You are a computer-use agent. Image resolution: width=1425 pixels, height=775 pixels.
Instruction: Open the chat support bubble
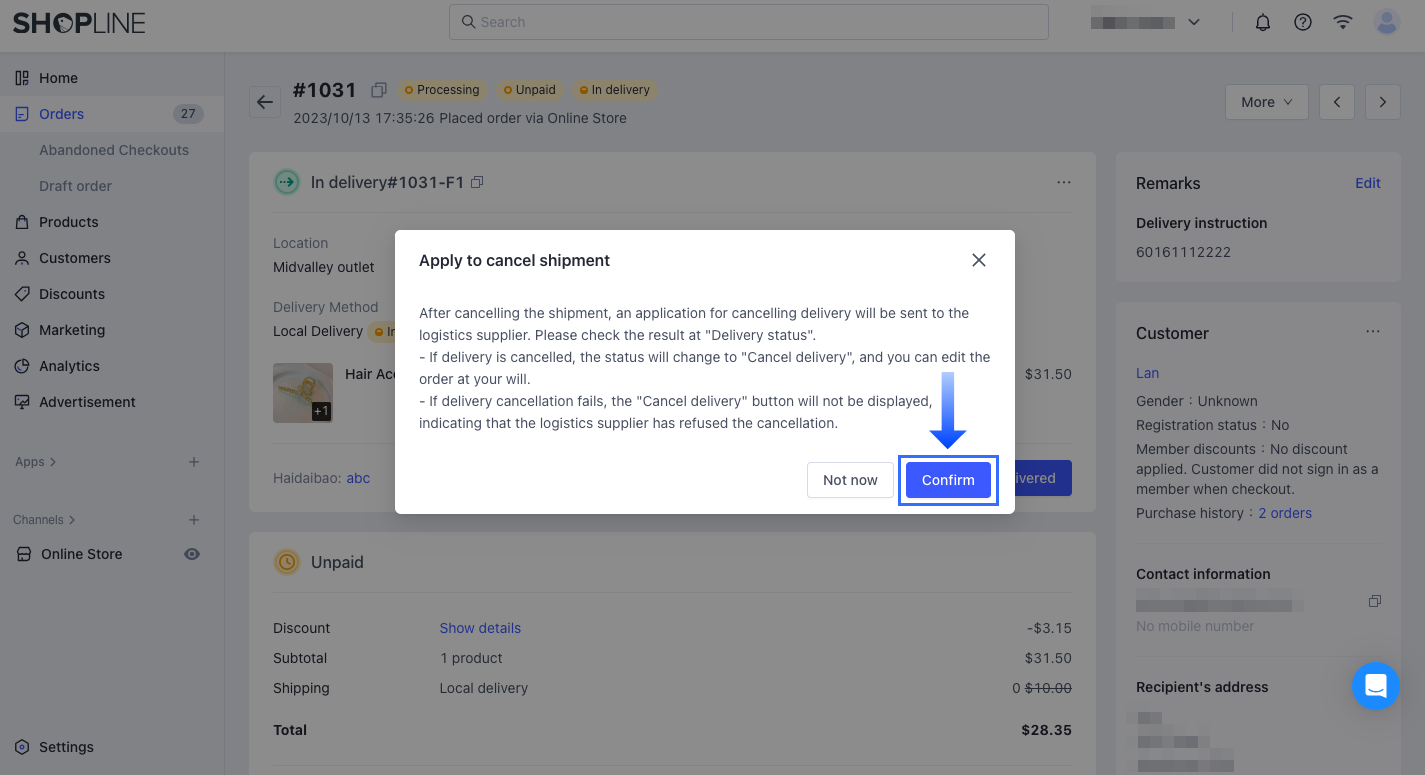coord(1375,686)
